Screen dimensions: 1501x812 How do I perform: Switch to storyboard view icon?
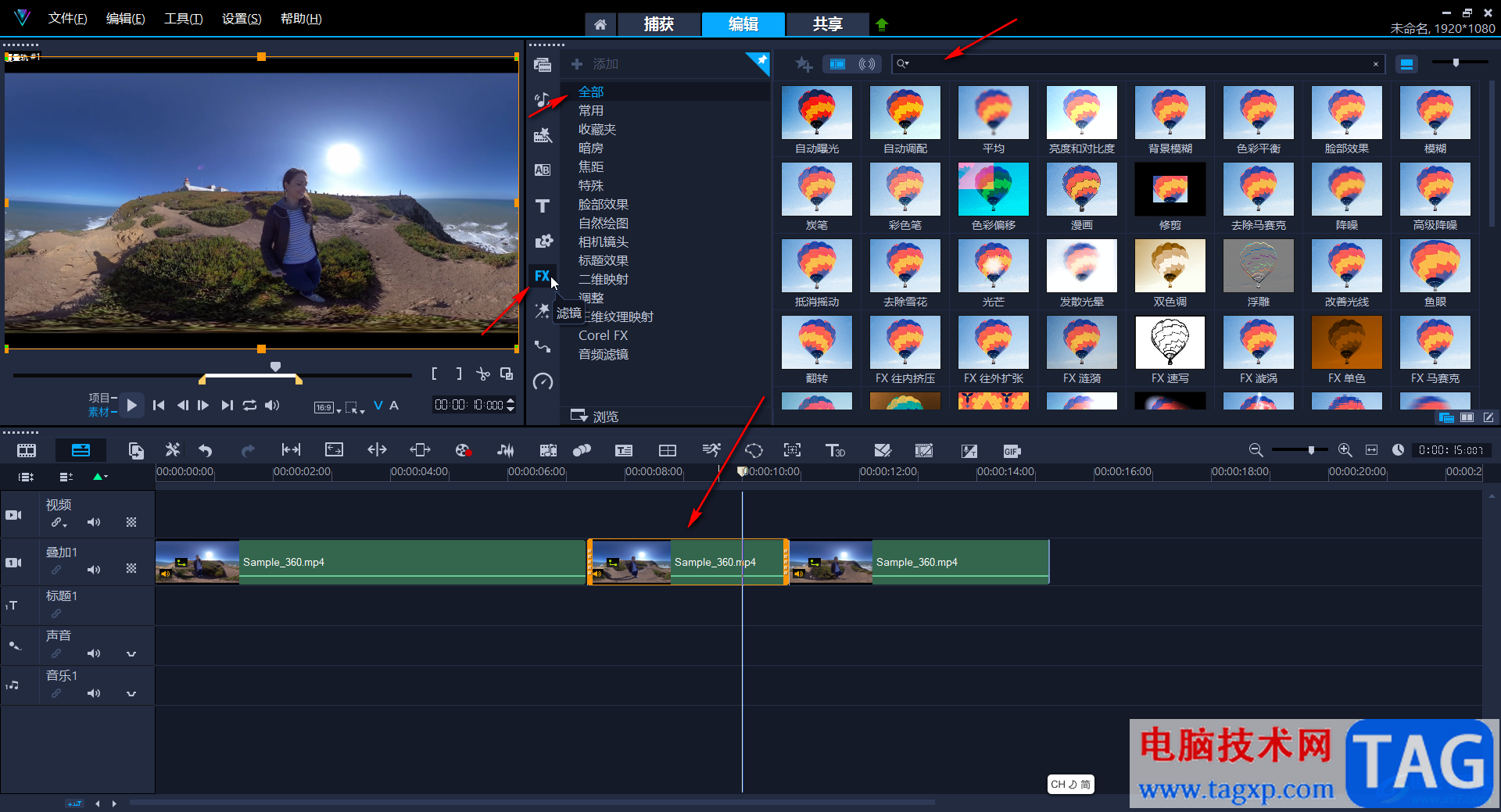click(x=27, y=451)
